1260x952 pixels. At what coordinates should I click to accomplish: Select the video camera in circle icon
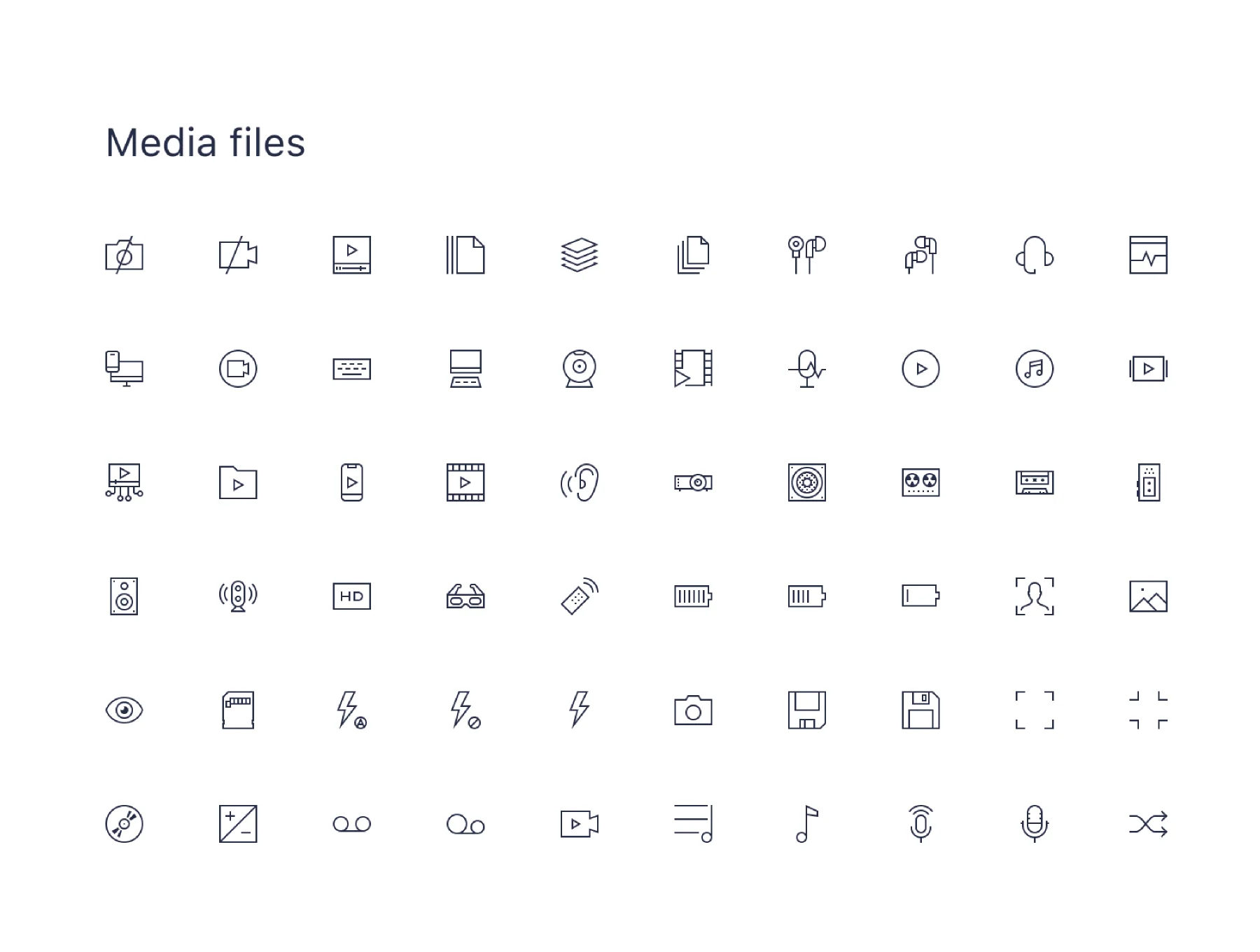tap(238, 369)
